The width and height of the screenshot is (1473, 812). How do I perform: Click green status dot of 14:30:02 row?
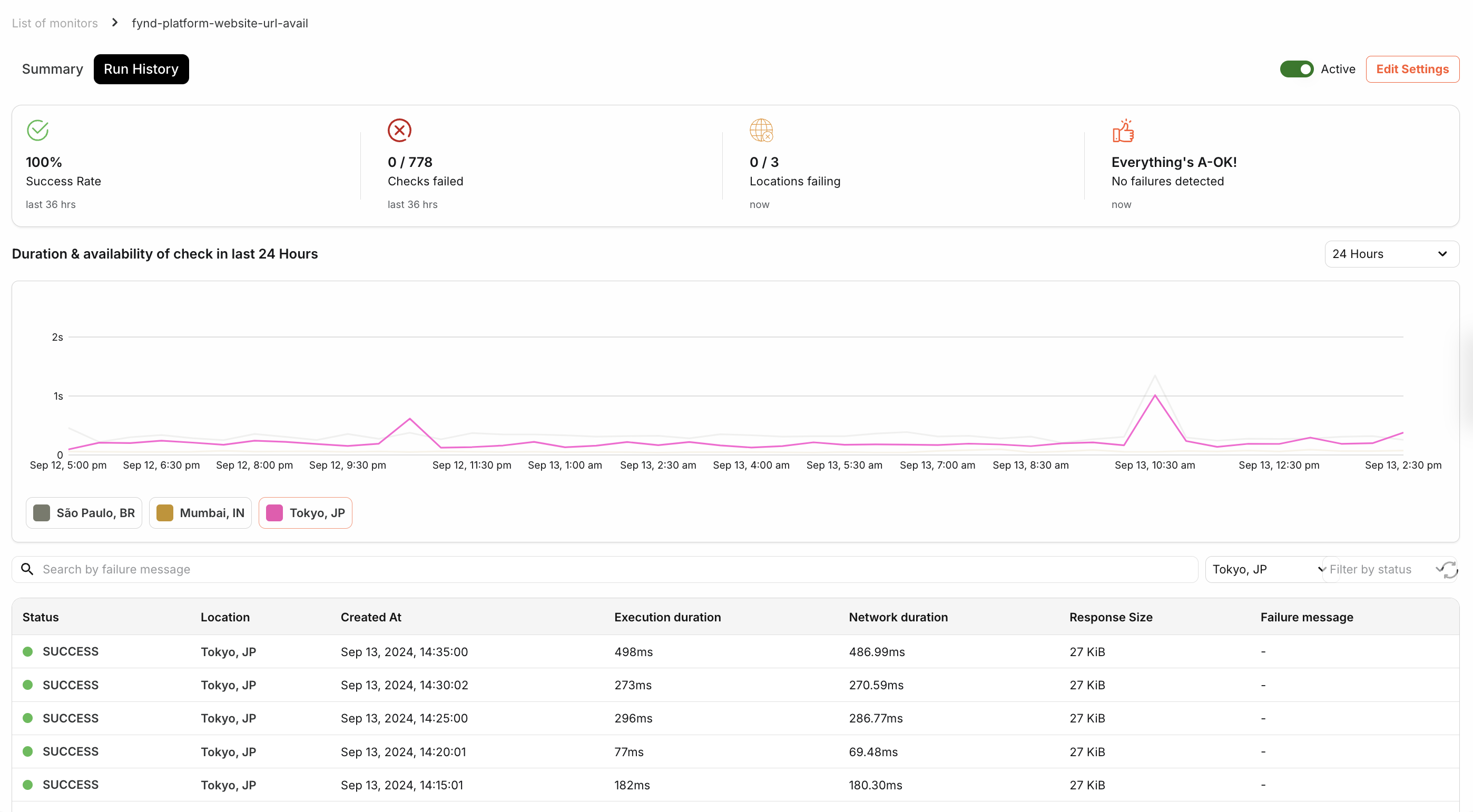coord(27,685)
